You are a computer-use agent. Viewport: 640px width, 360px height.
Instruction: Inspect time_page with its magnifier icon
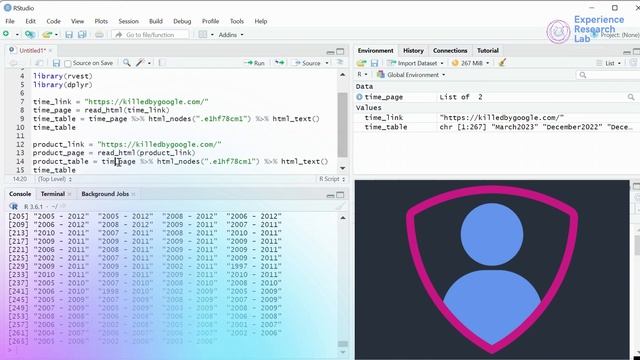(631, 97)
